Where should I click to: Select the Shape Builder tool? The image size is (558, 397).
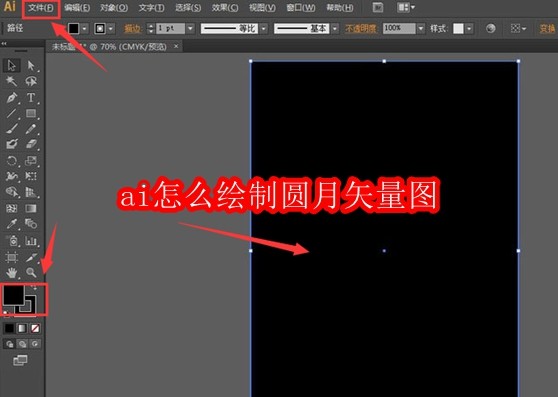click(12, 192)
